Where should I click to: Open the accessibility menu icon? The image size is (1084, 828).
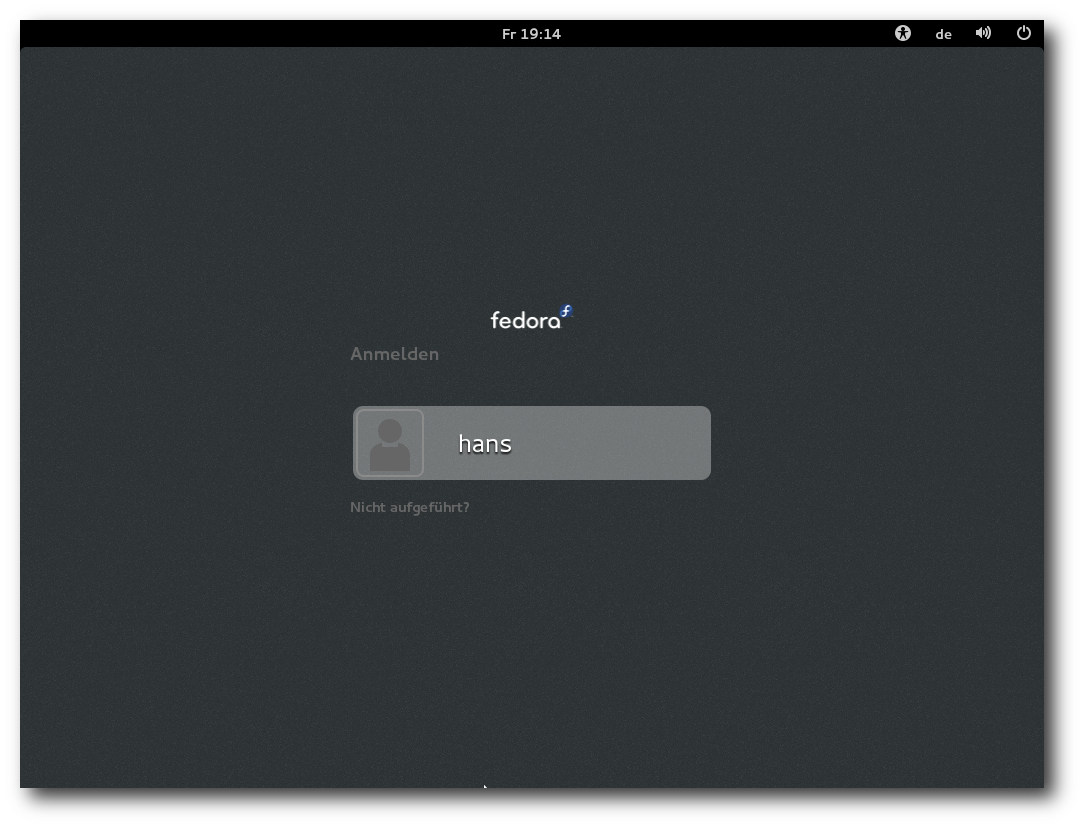coord(902,33)
